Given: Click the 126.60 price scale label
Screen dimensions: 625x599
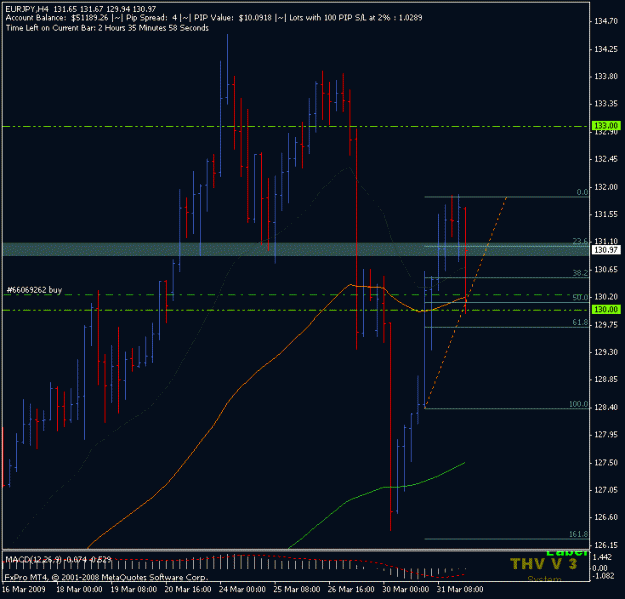Looking at the screenshot, I should pyautogui.click(x=606, y=517).
